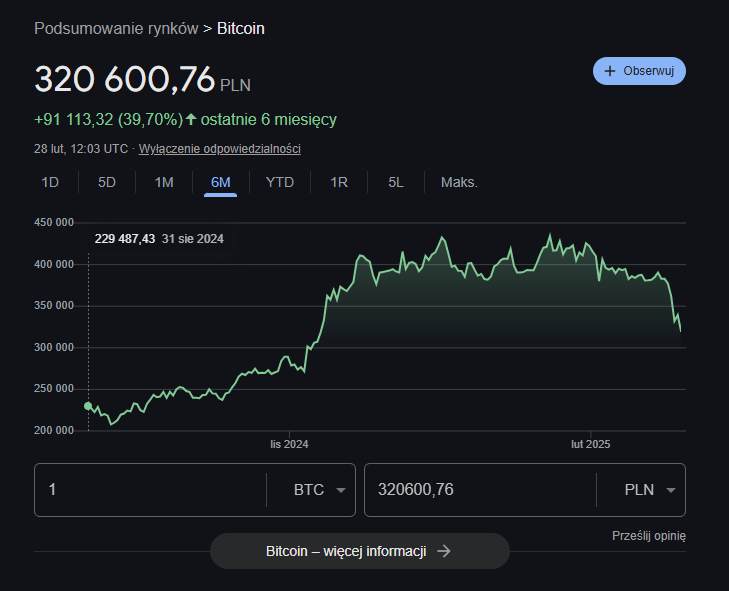Screen dimensions: 729x591
Task: Select the 1D time range tab
Action: point(50,182)
